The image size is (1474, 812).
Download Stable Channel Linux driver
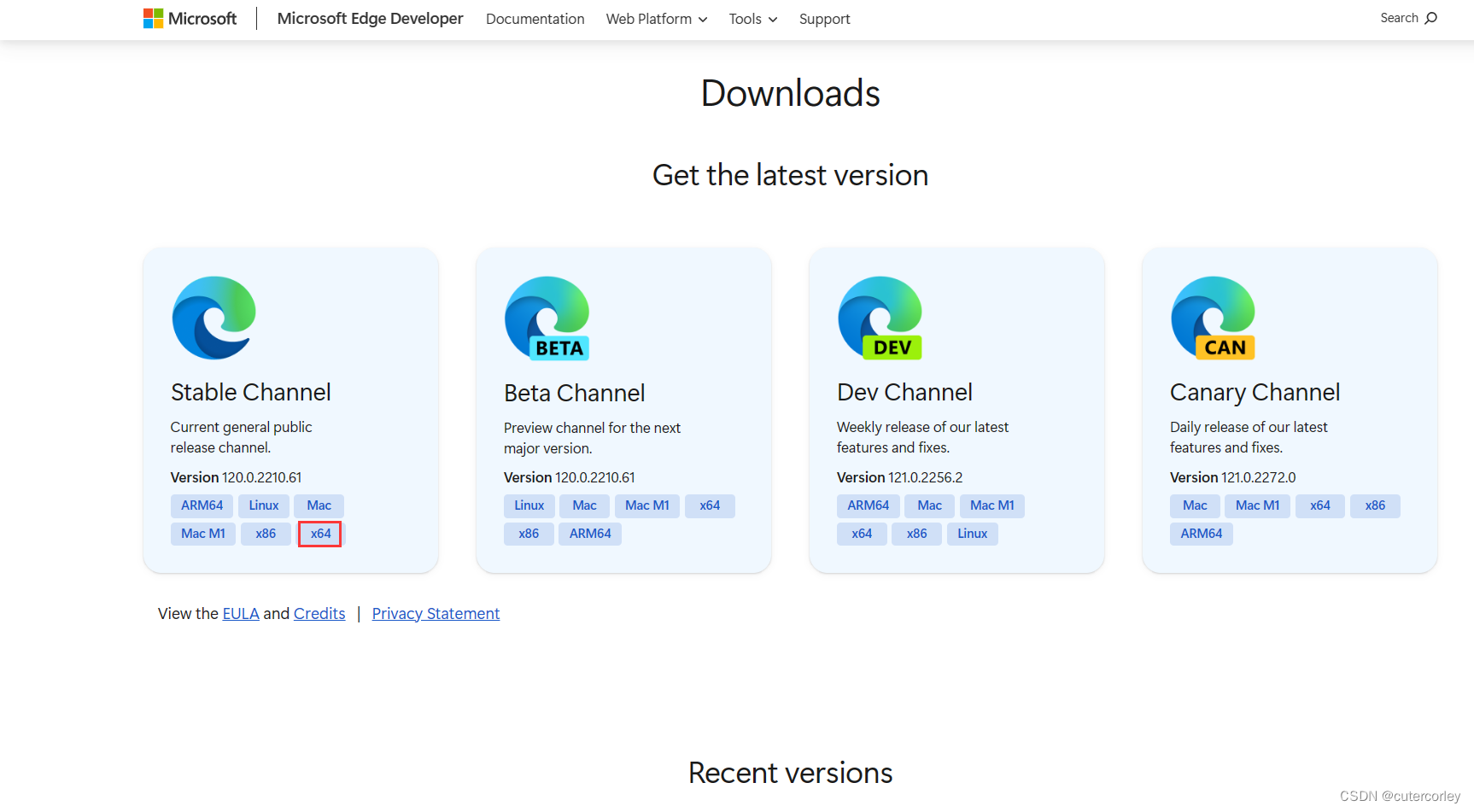pos(264,505)
